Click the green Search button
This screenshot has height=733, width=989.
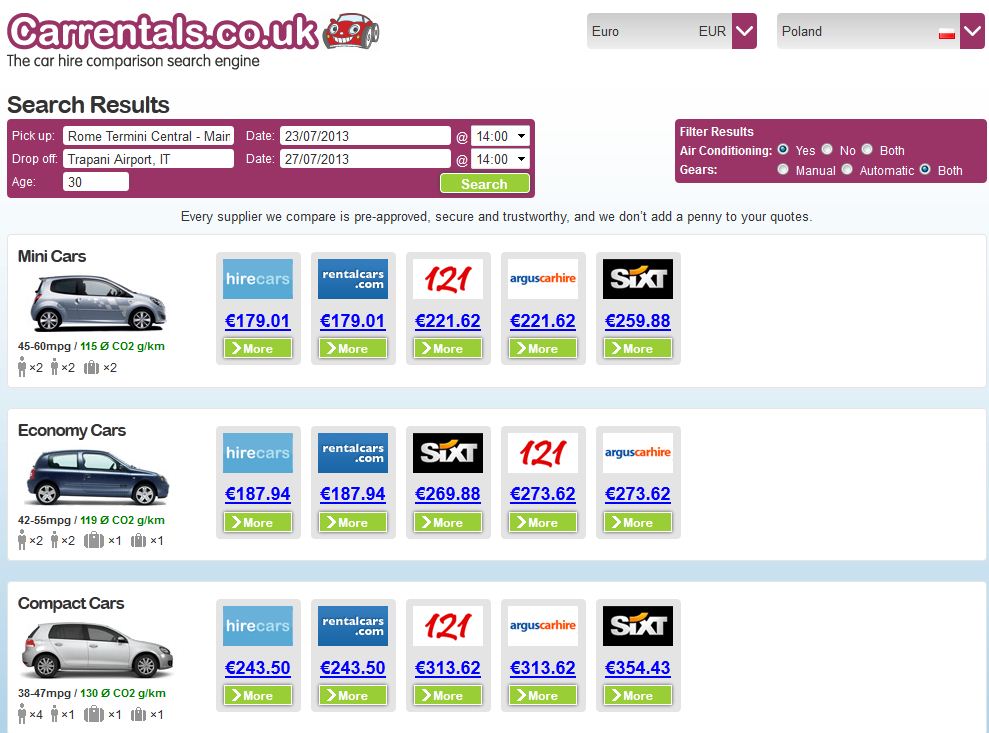click(x=484, y=184)
